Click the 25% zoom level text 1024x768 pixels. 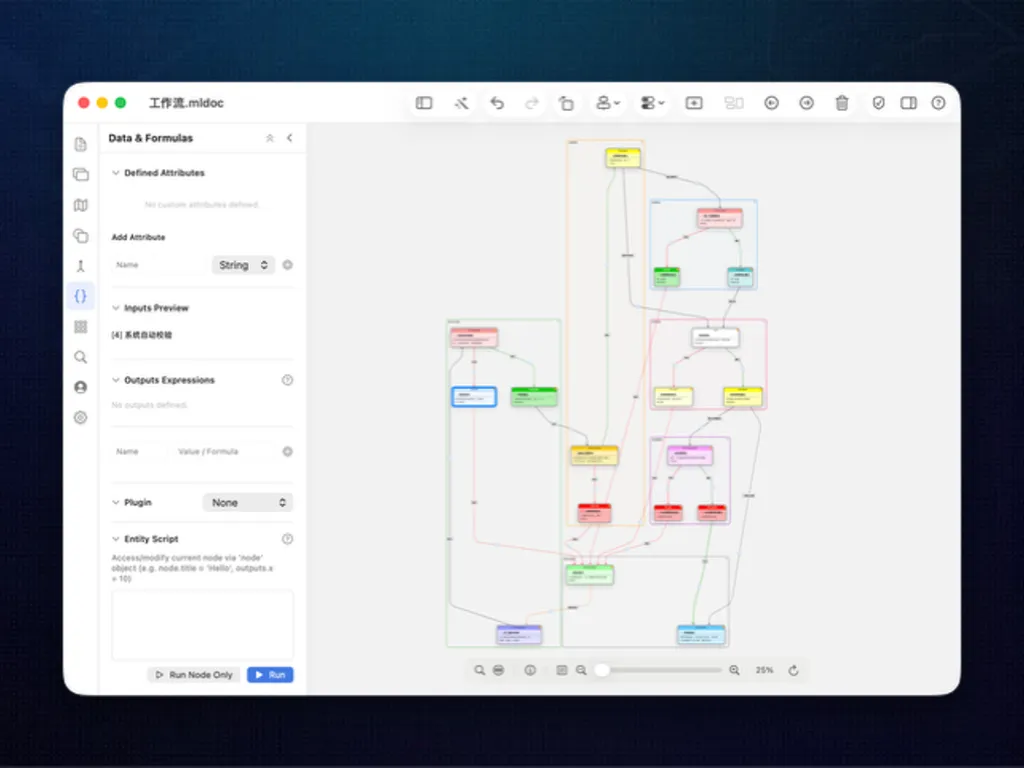[x=764, y=670]
